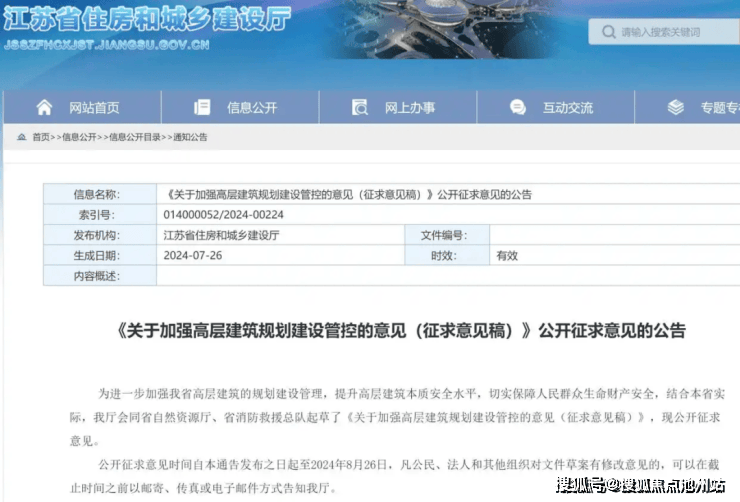Click the breadcrumb home icon
This screenshot has width=740, height=502.
click(21, 137)
